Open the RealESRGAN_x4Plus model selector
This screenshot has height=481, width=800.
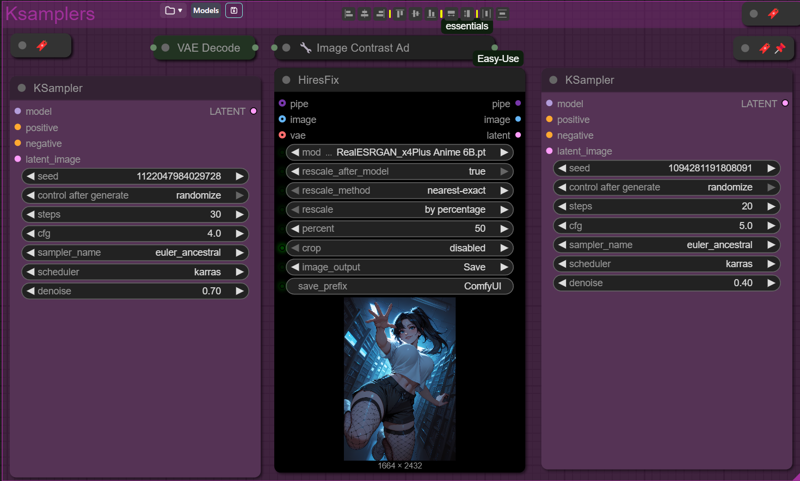(x=399, y=152)
